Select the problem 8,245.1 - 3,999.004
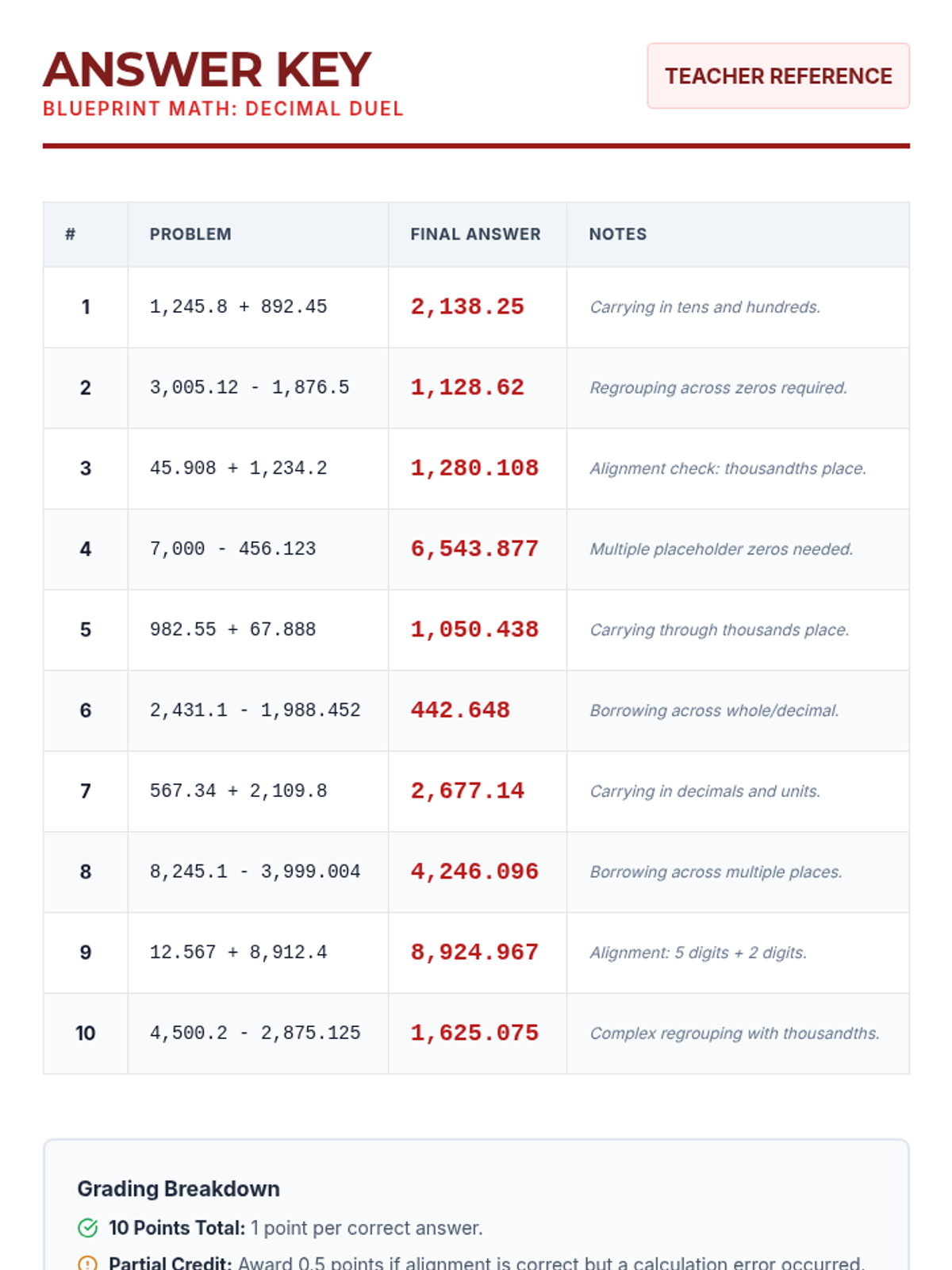 (x=255, y=872)
